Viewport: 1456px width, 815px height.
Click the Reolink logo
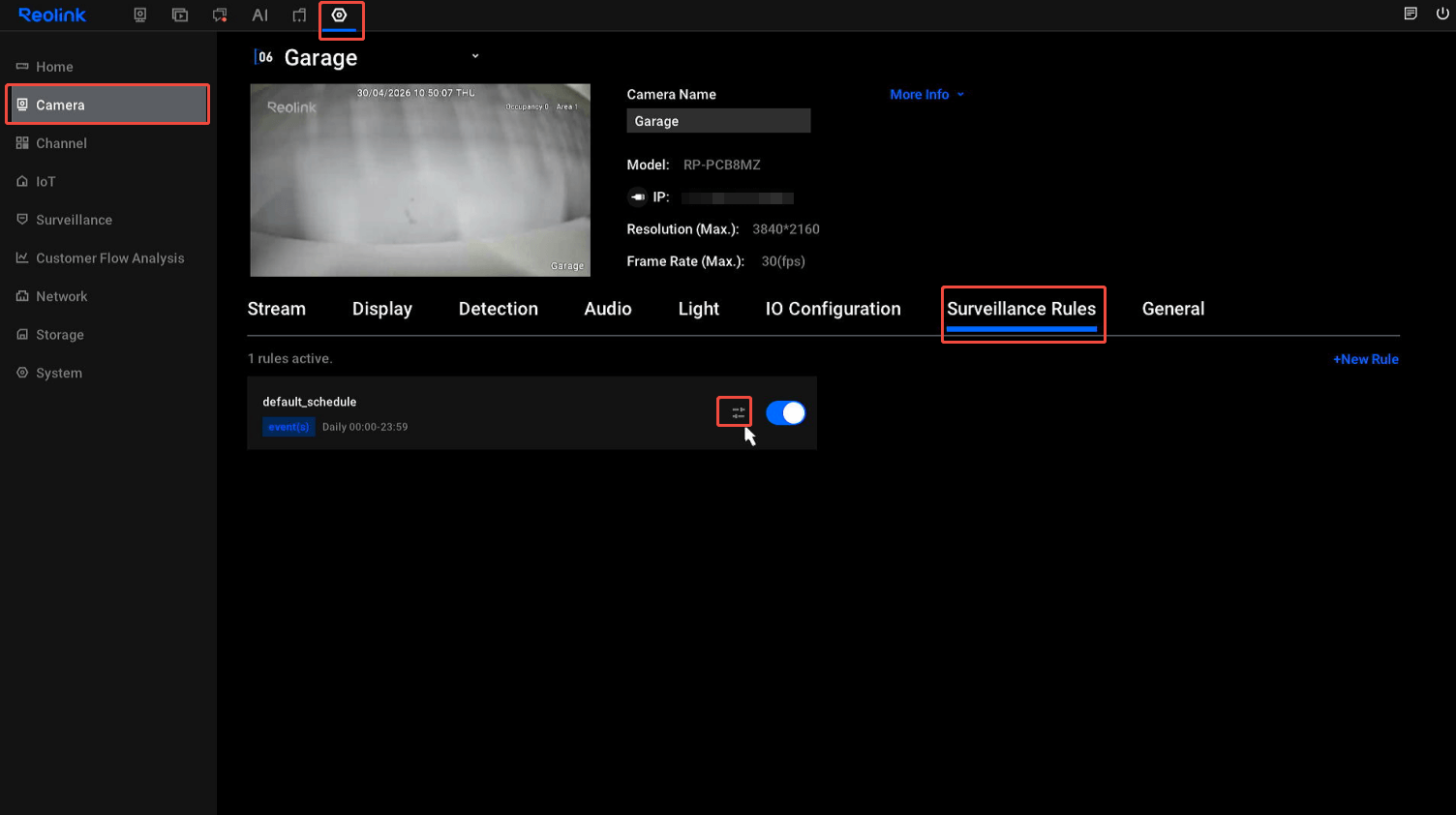52,15
